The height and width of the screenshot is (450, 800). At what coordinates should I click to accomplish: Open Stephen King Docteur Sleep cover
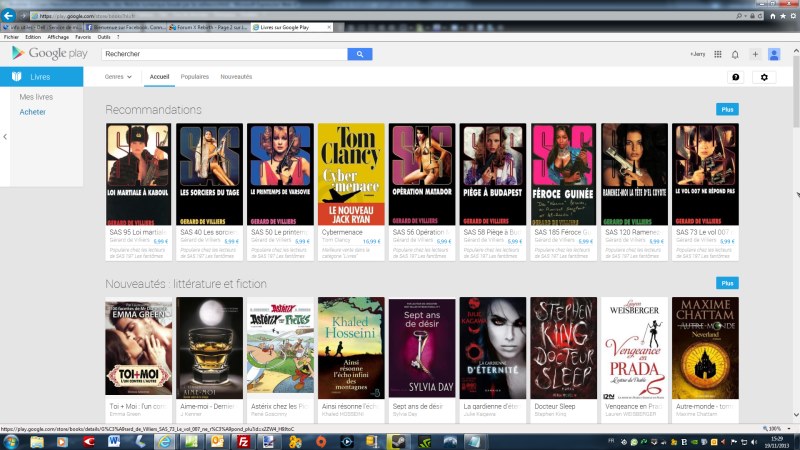(x=564, y=348)
